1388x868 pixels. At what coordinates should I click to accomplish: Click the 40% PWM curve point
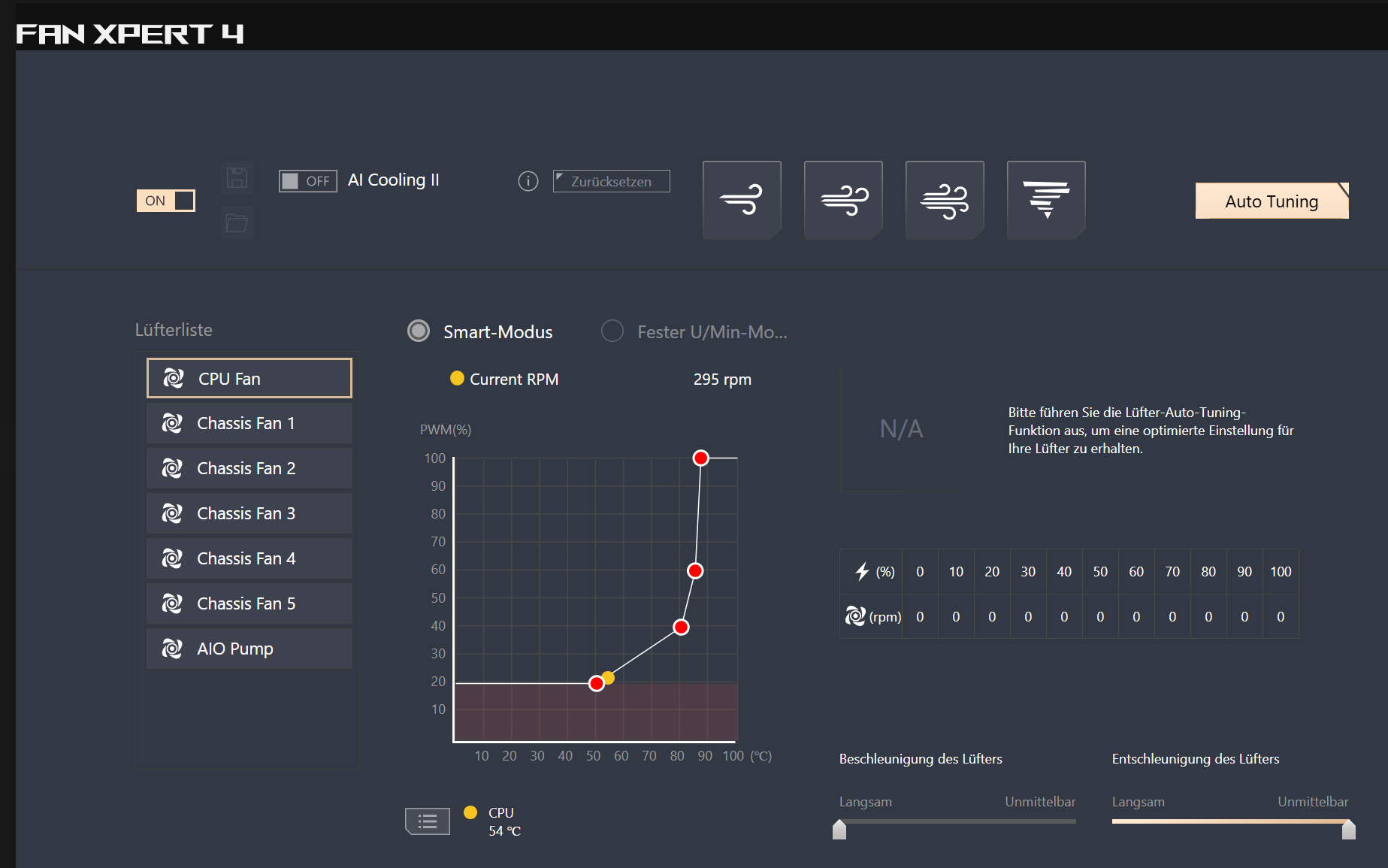[x=681, y=627]
